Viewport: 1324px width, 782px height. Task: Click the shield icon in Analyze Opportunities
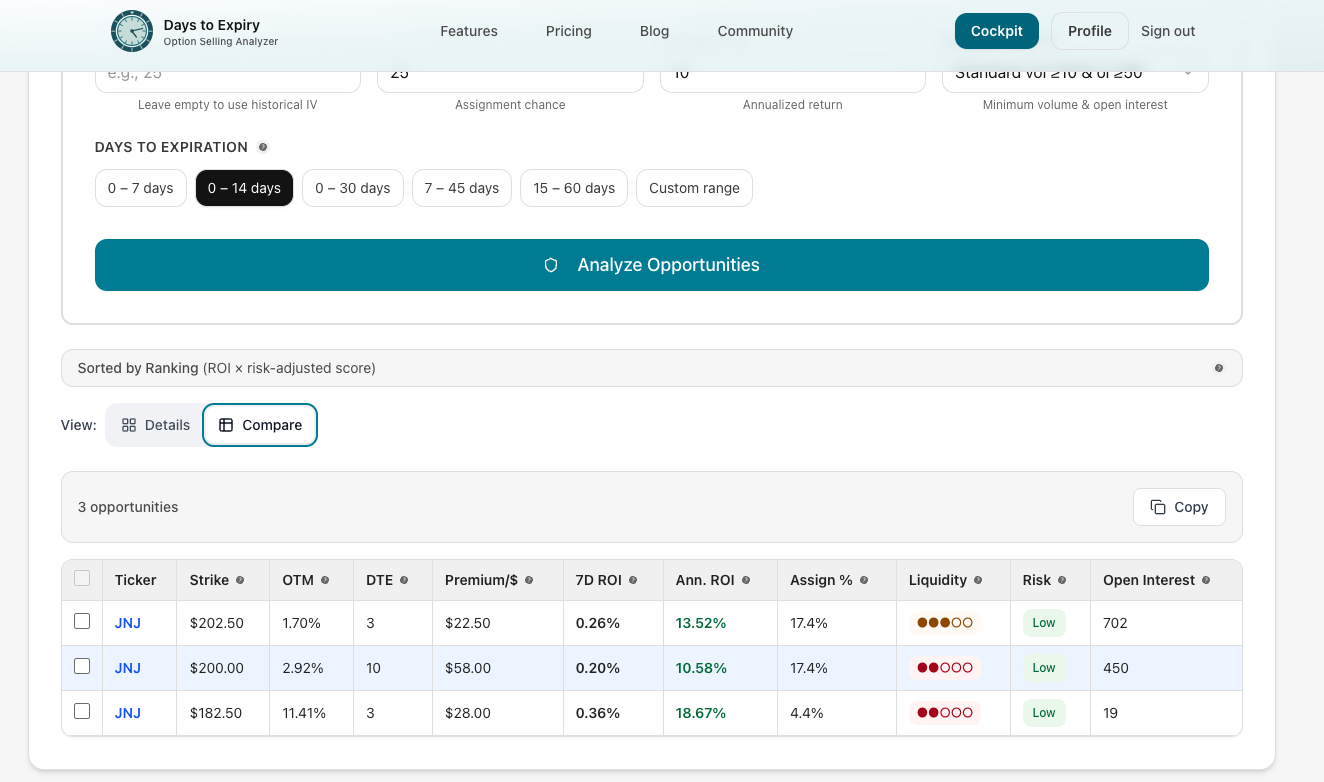[x=551, y=264]
